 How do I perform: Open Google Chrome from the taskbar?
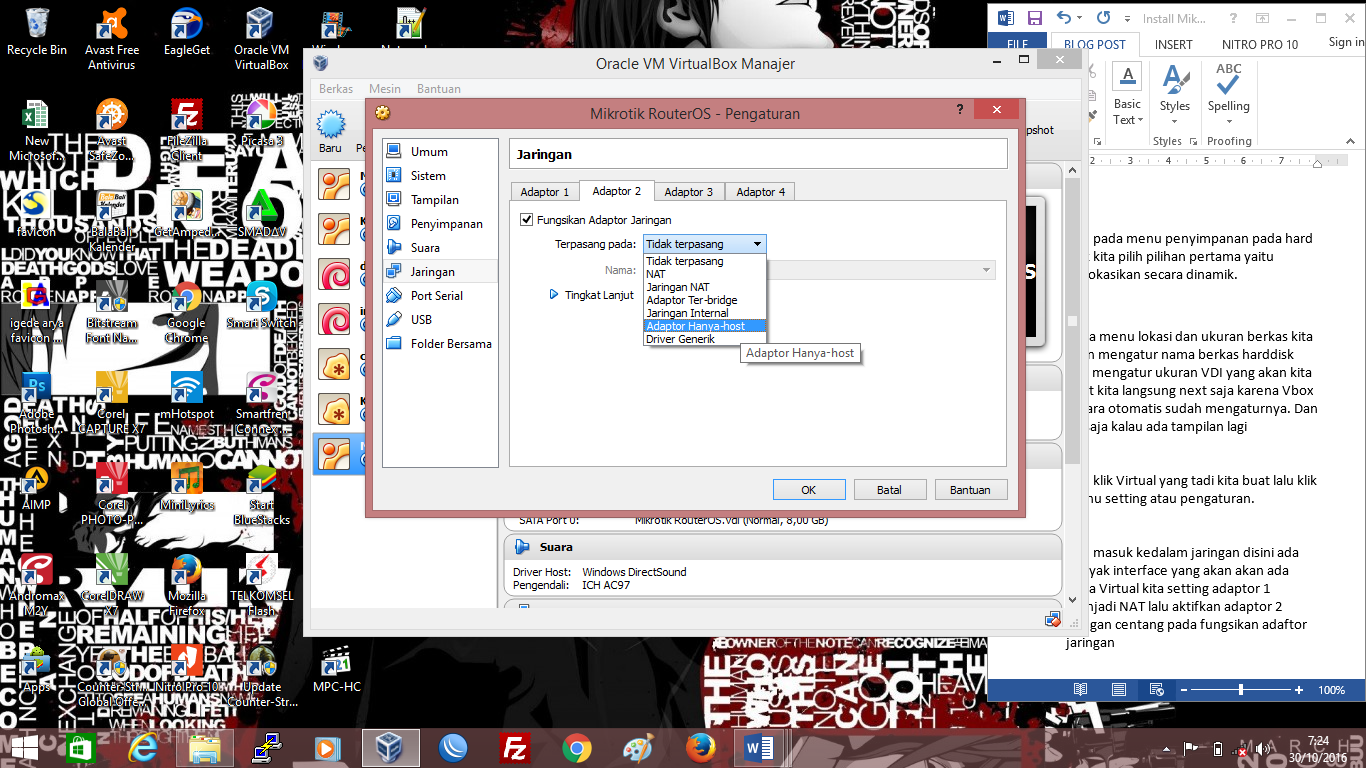coord(577,748)
